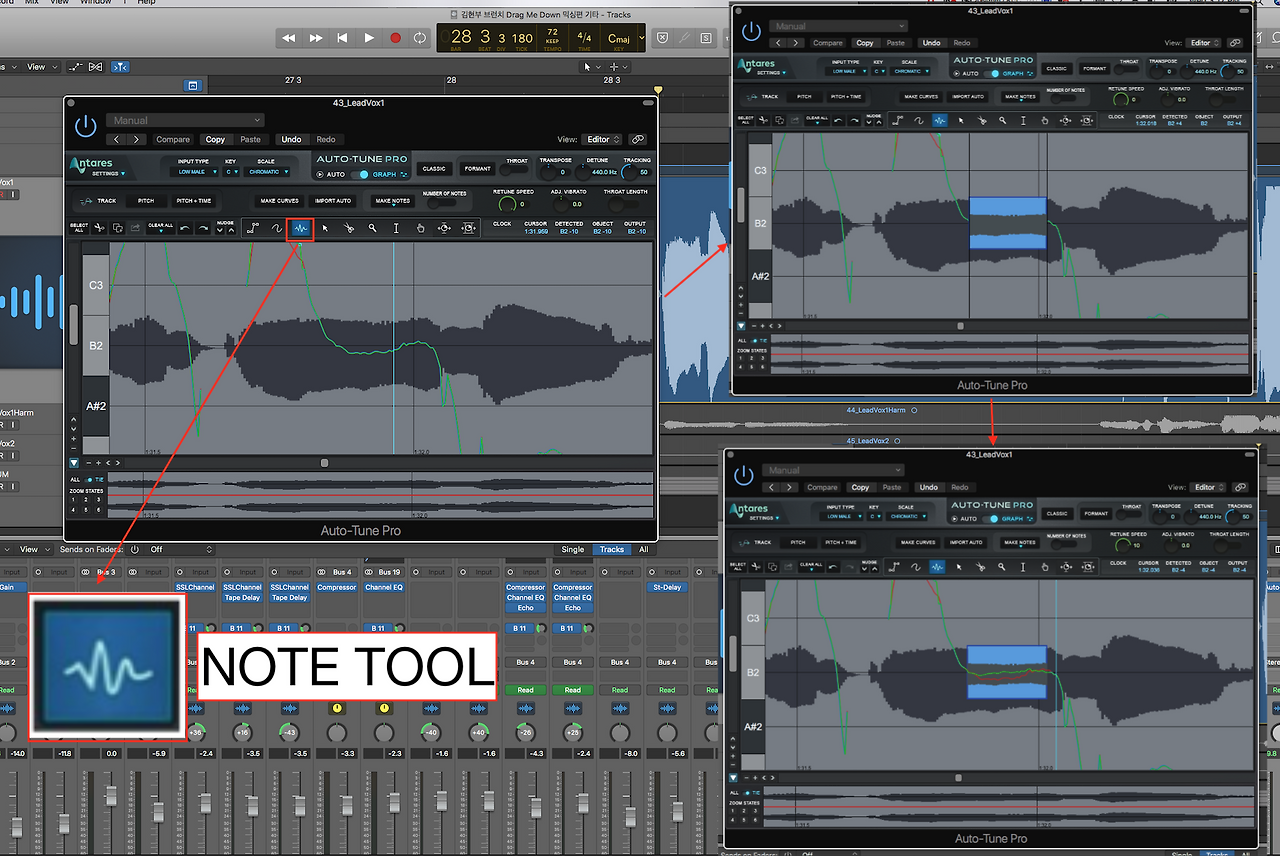
Task: Select the Arrow tool in largest Auto-Tune window
Action: point(325,229)
